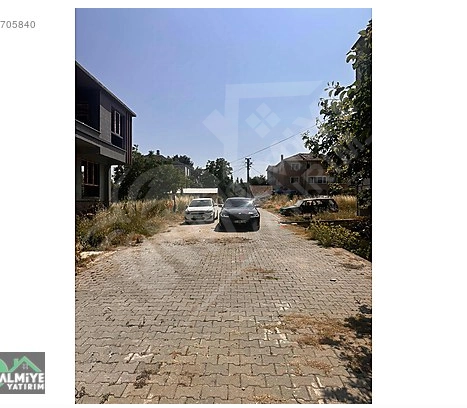Select the listing number ending 705840
Image resolution: width=467 pixels, height=408 pixels.
(x=18, y=25)
